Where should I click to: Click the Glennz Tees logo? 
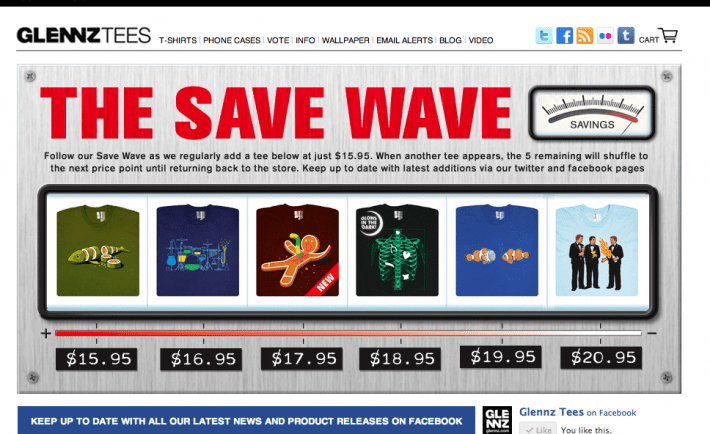84,35
